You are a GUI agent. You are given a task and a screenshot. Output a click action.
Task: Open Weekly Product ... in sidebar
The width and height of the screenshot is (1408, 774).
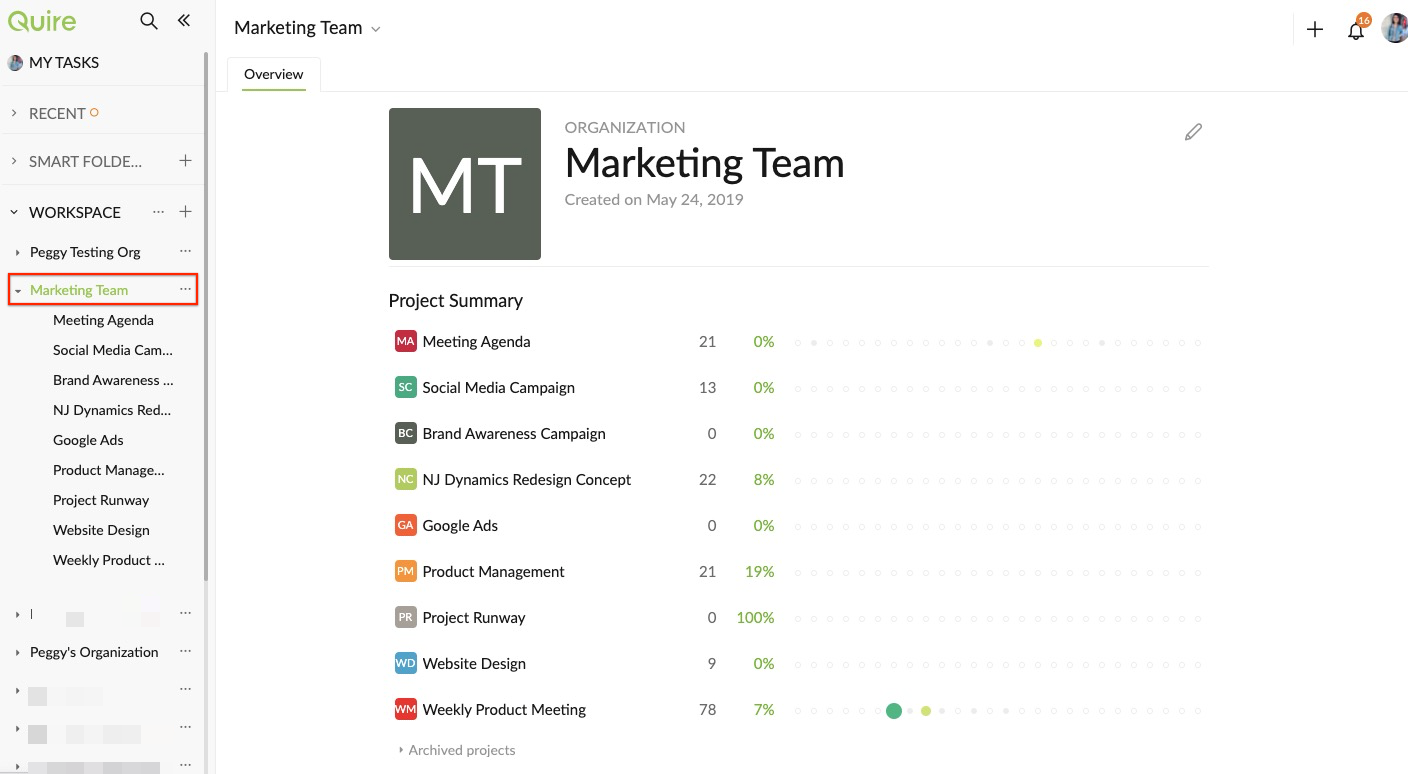pyautogui.click(x=109, y=560)
